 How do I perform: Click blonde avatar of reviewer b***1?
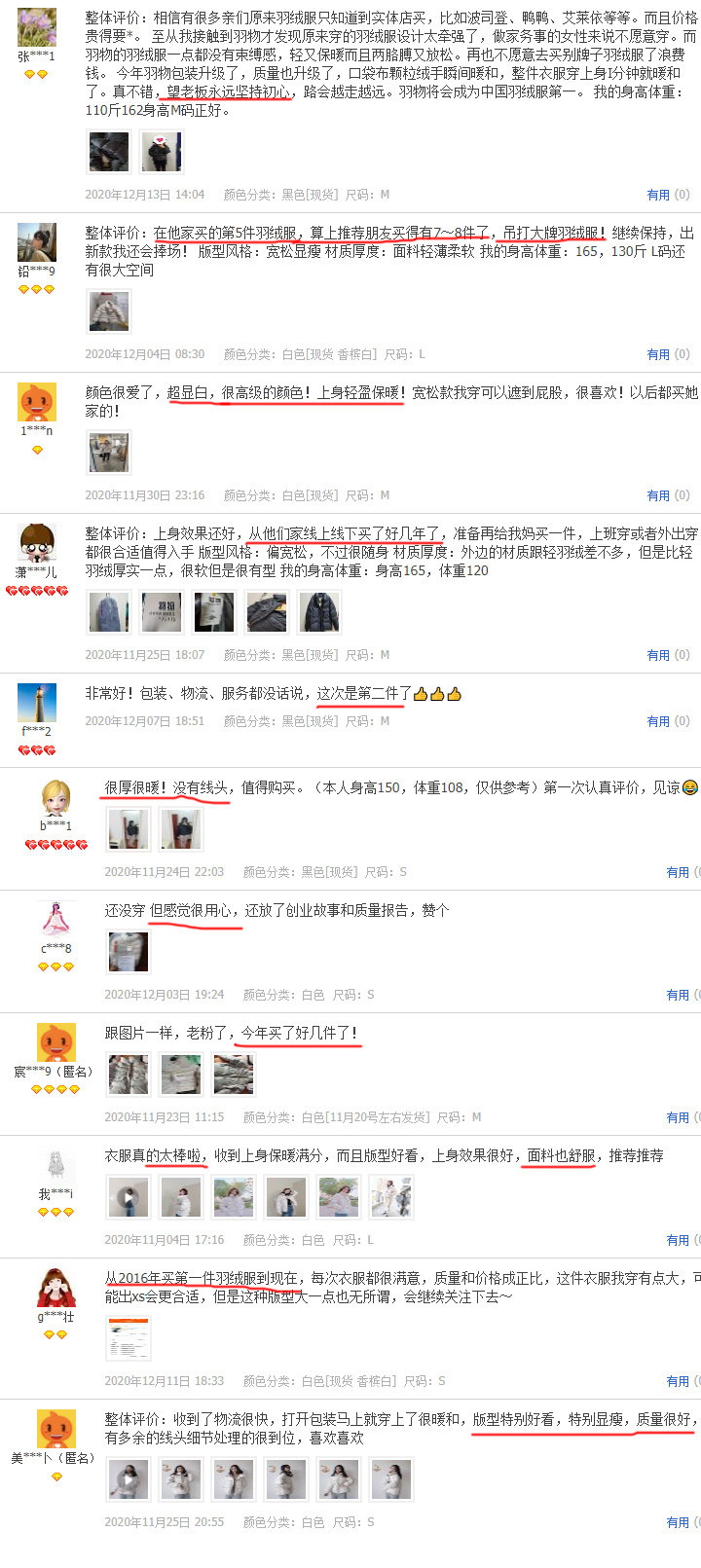pos(56,797)
